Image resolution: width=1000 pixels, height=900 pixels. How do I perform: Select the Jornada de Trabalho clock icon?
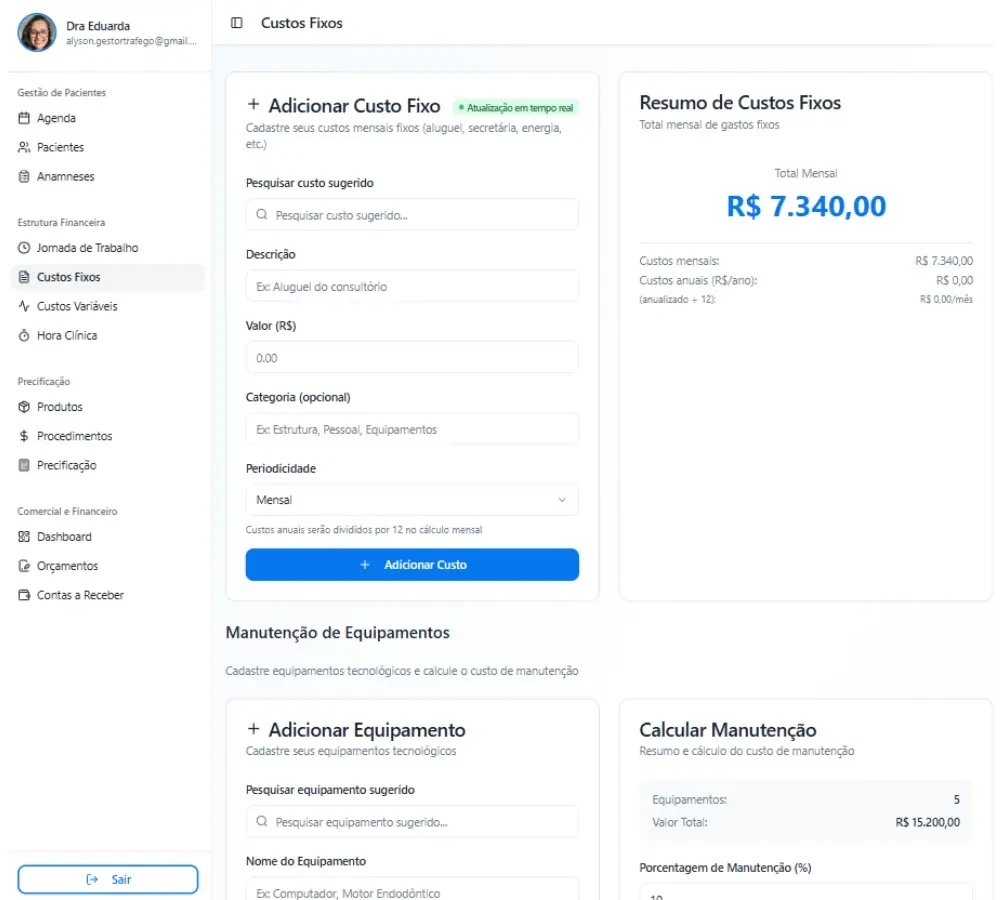coord(24,248)
